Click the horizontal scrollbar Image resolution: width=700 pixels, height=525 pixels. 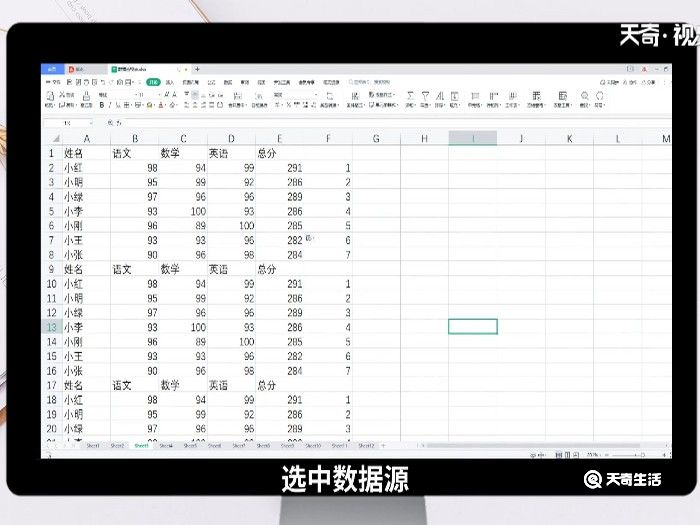point(533,445)
